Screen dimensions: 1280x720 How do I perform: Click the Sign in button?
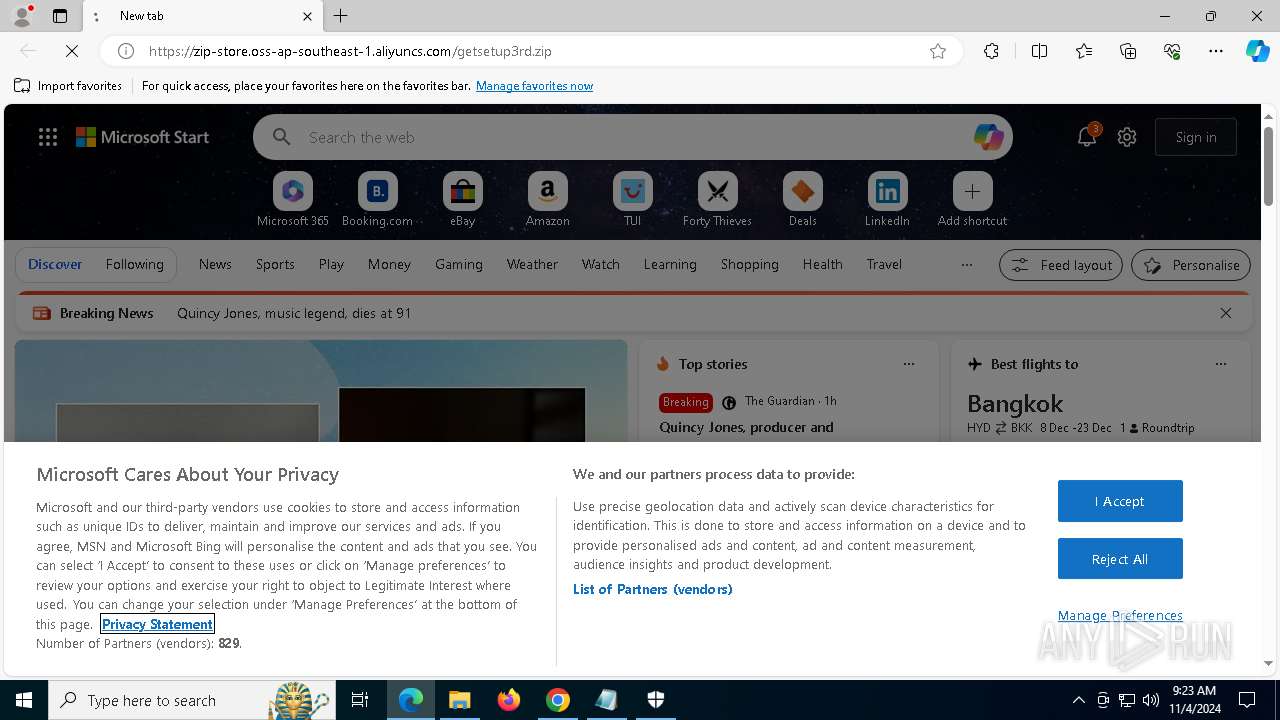[1196, 137]
